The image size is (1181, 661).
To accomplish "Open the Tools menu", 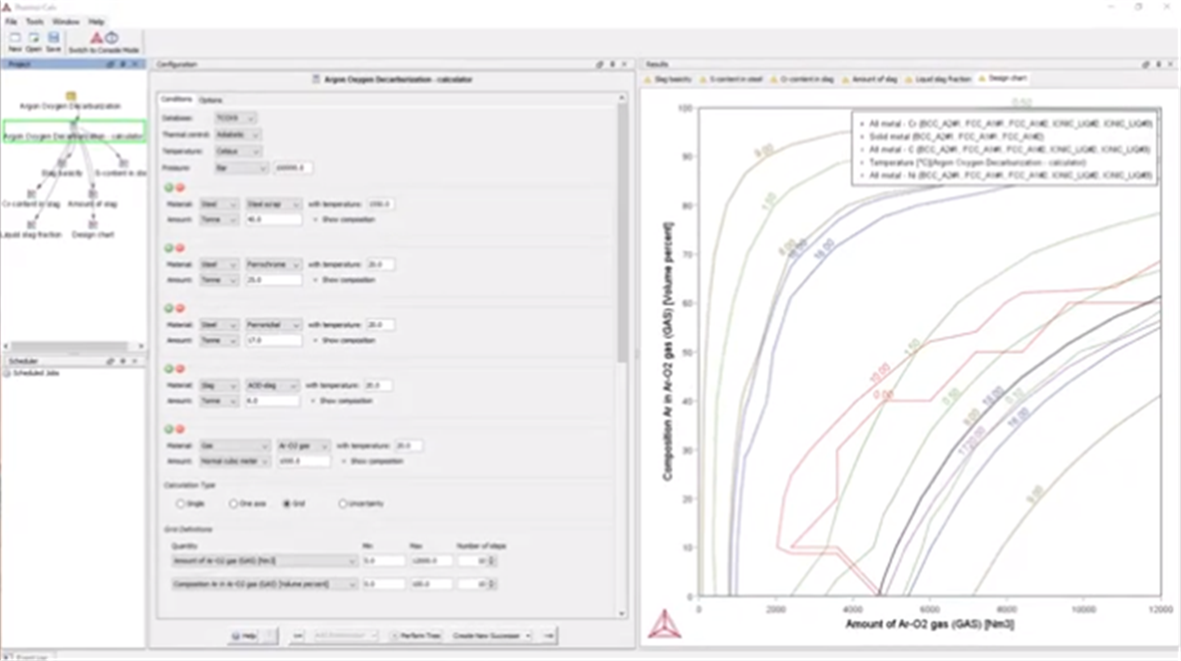I will (34, 21).
